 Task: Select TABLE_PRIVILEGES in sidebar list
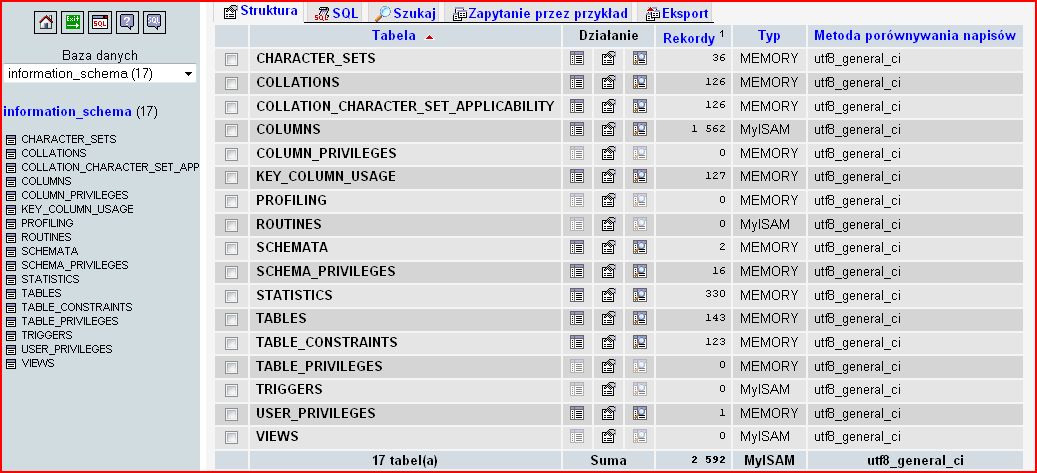[69, 321]
